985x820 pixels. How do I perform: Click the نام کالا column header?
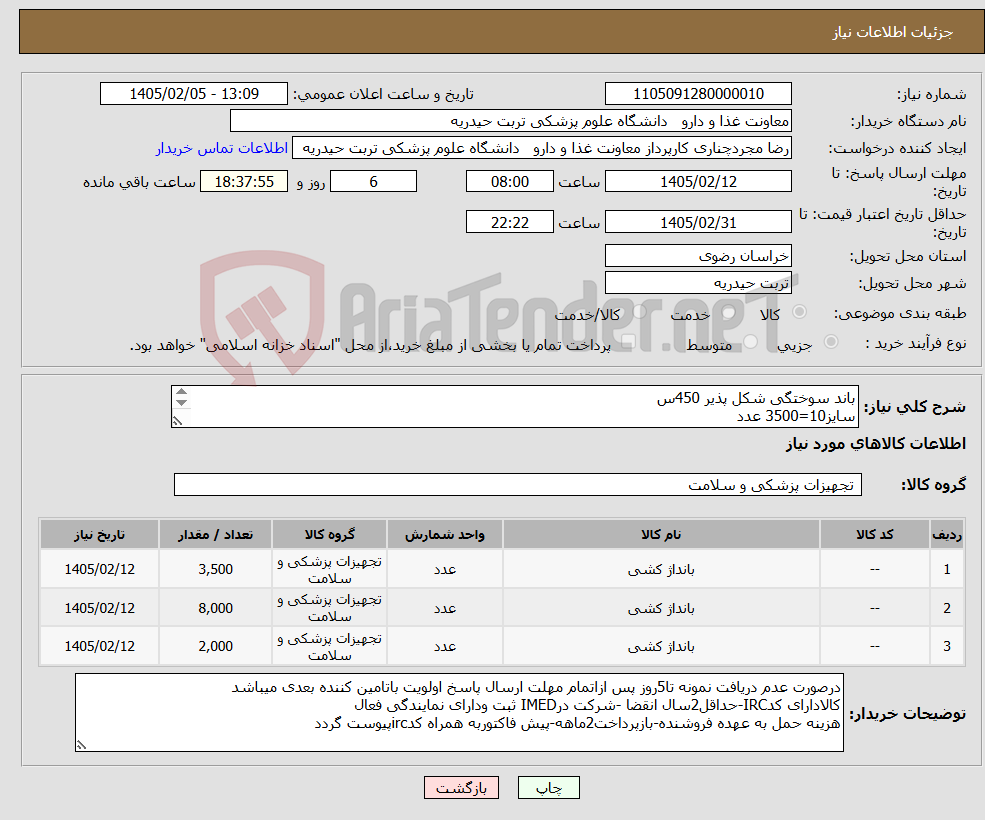click(x=661, y=535)
